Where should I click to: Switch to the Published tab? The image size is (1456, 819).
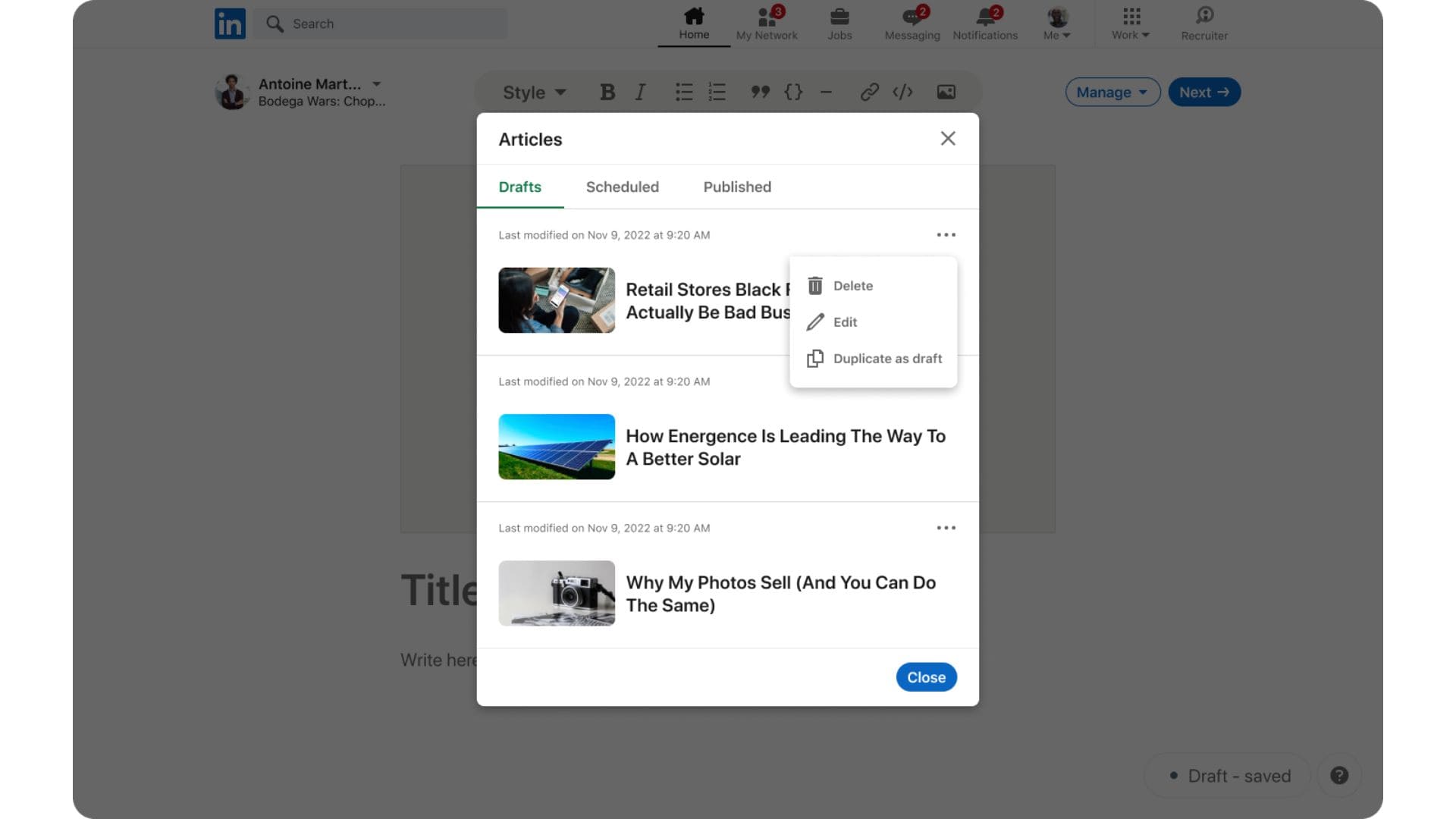pyautogui.click(x=736, y=187)
